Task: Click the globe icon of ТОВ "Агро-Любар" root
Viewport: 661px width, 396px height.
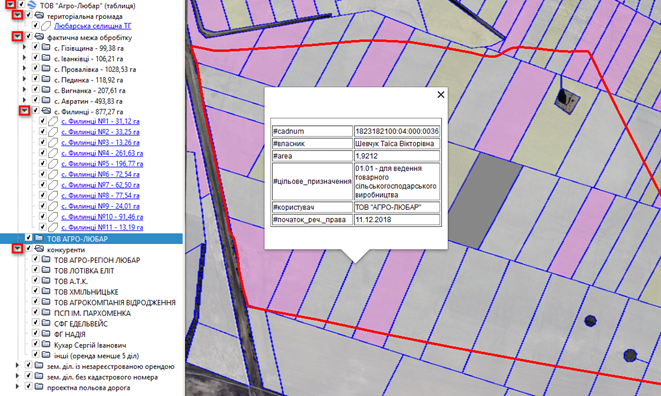Action: click(x=32, y=5)
